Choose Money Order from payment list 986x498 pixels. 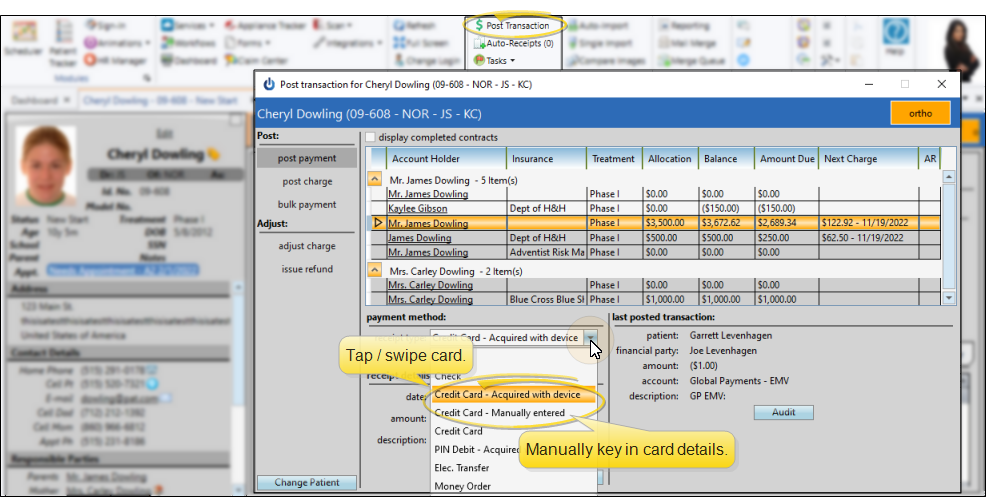coord(461,486)
